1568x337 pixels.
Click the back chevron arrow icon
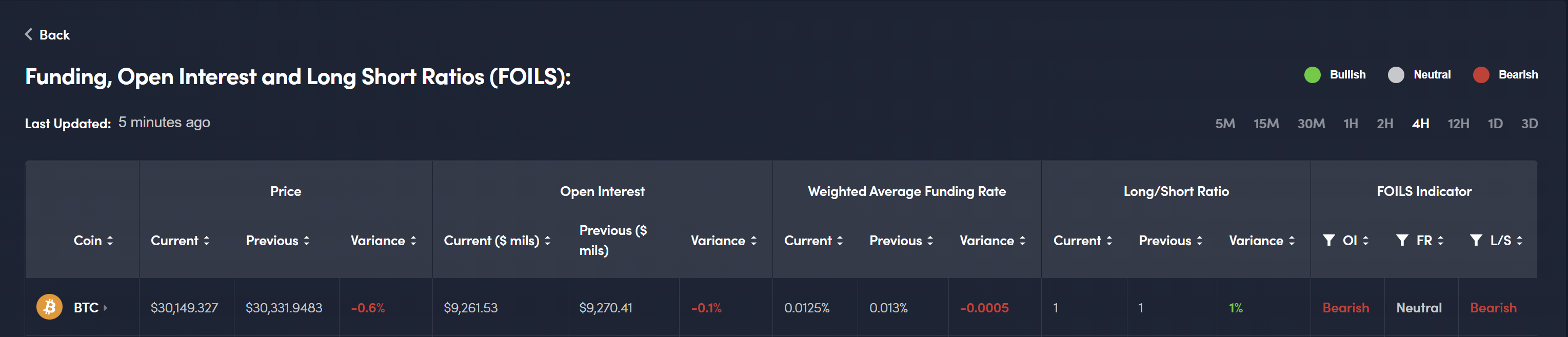pos(29,35)
